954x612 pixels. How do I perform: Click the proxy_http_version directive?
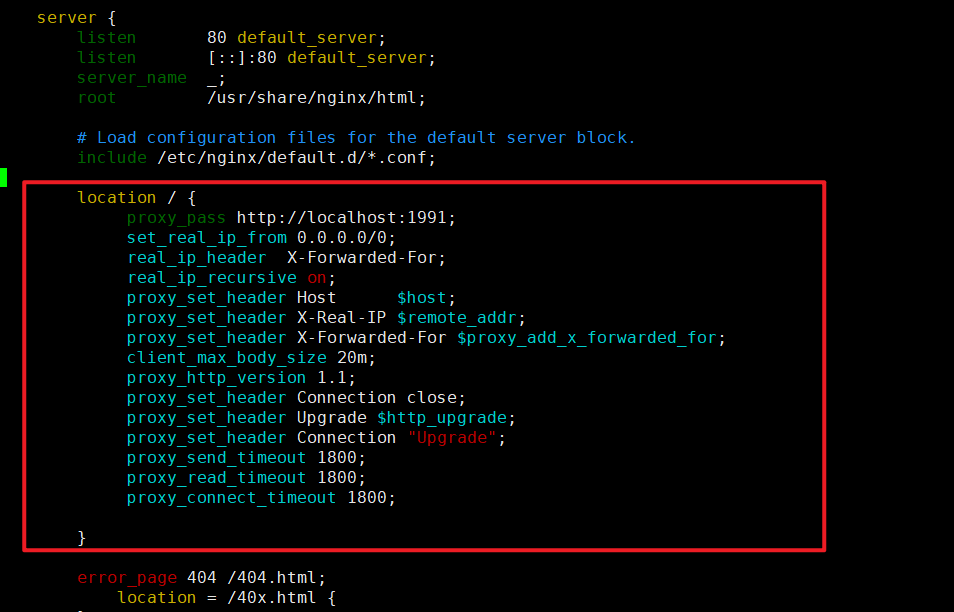pyautogui.click(x=216, y=378)
